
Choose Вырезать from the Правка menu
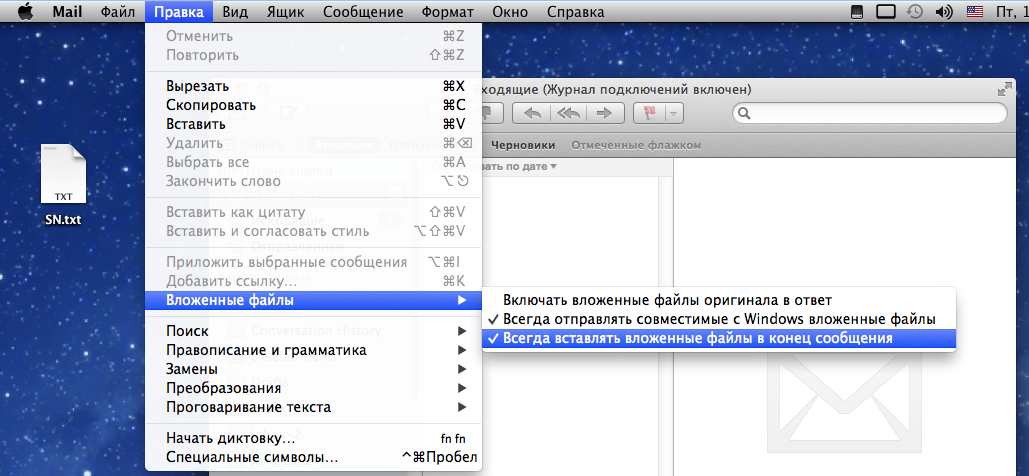[314, 86]
